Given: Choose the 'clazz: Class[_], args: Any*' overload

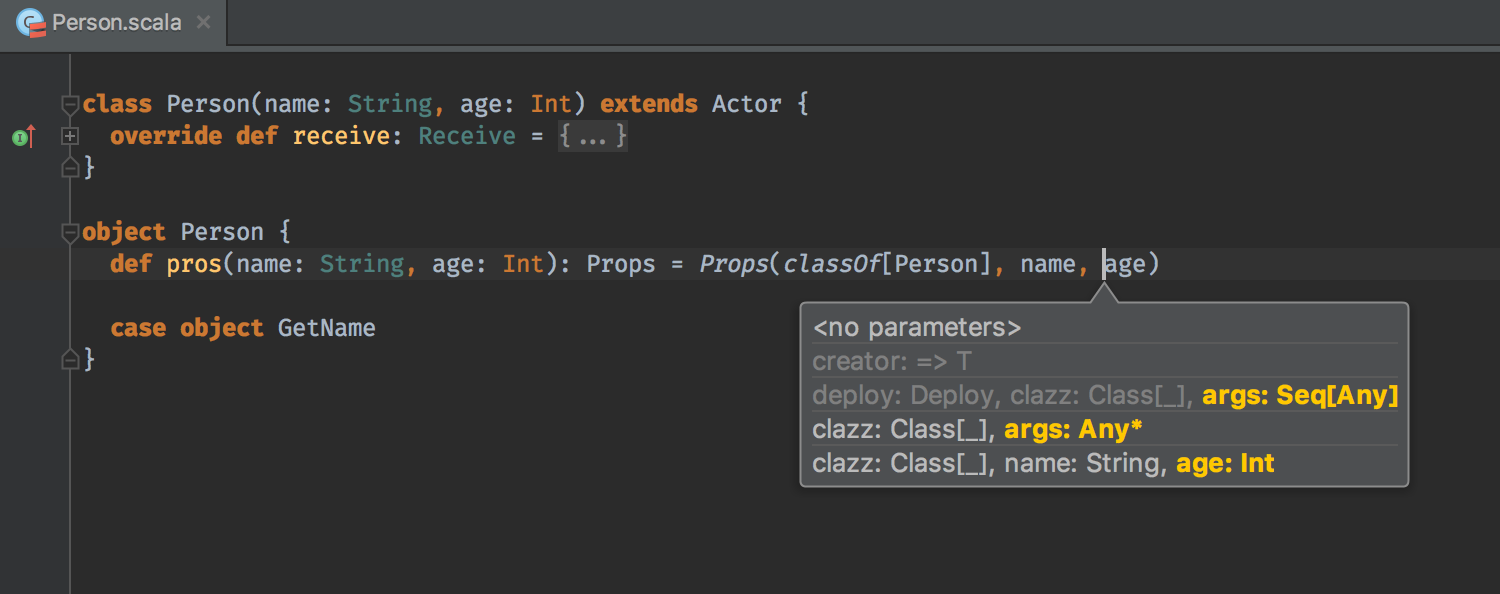Looking at the screenshot, I should coord(1104,429).
